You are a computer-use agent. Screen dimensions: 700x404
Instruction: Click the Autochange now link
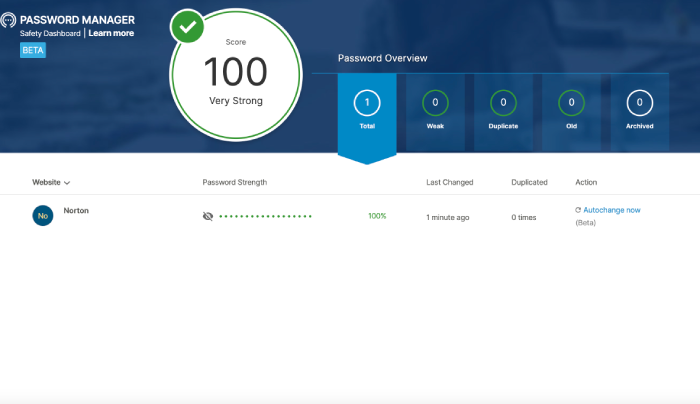[612, 210]
